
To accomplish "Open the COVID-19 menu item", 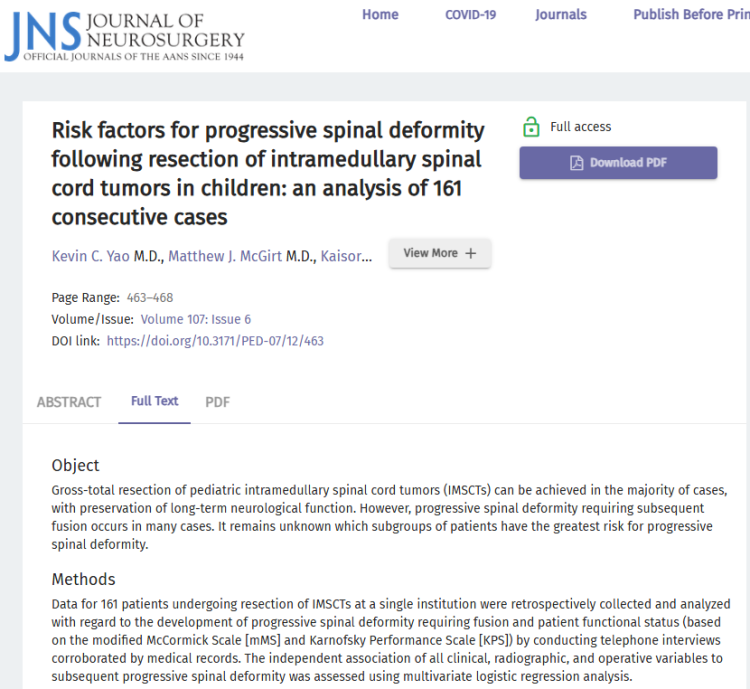I will (470, 15).
